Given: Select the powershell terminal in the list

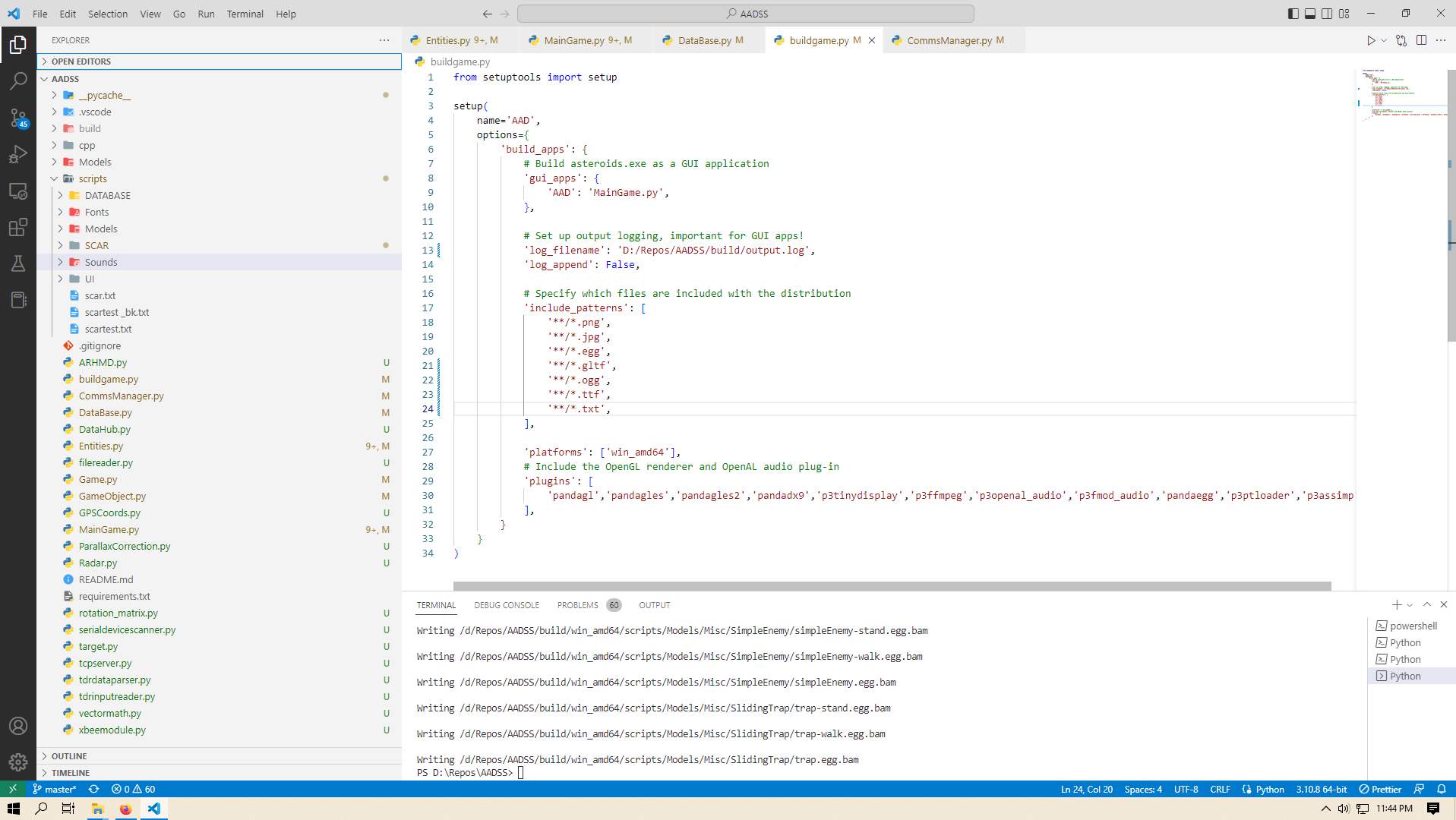Looking at the screenshot, I should 1412,626.
